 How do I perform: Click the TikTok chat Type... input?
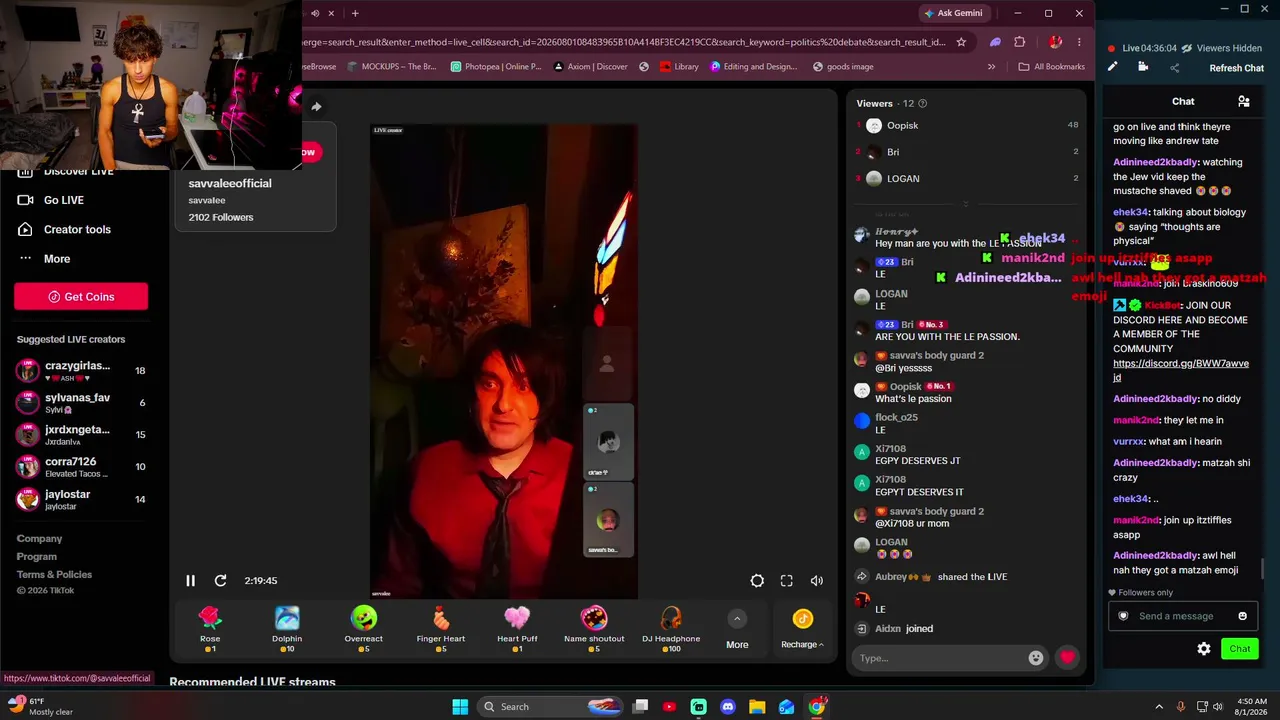pos(940,658)
